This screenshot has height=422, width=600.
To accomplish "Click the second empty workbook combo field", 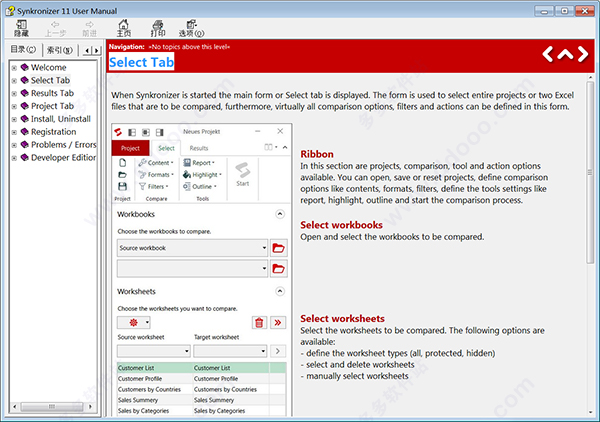I will [192, 269].
